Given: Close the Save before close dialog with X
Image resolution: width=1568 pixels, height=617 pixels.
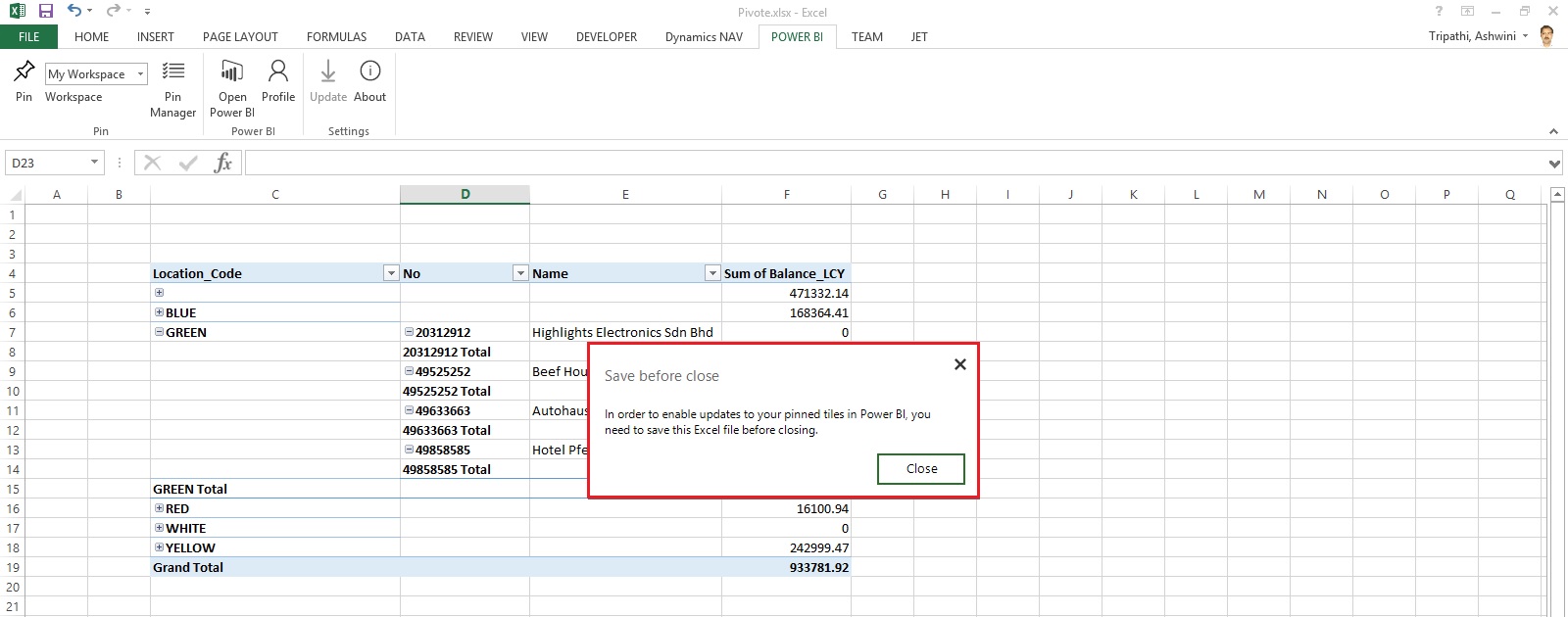Looking at the screenshot, I should pos(960,364).
